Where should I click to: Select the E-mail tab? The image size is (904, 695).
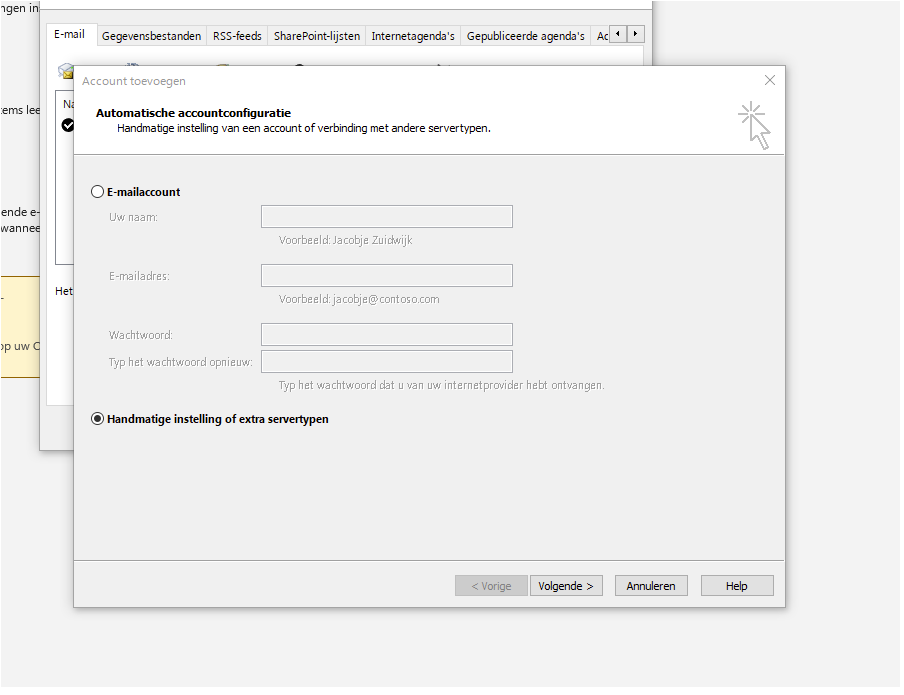[x=70, y=35]
